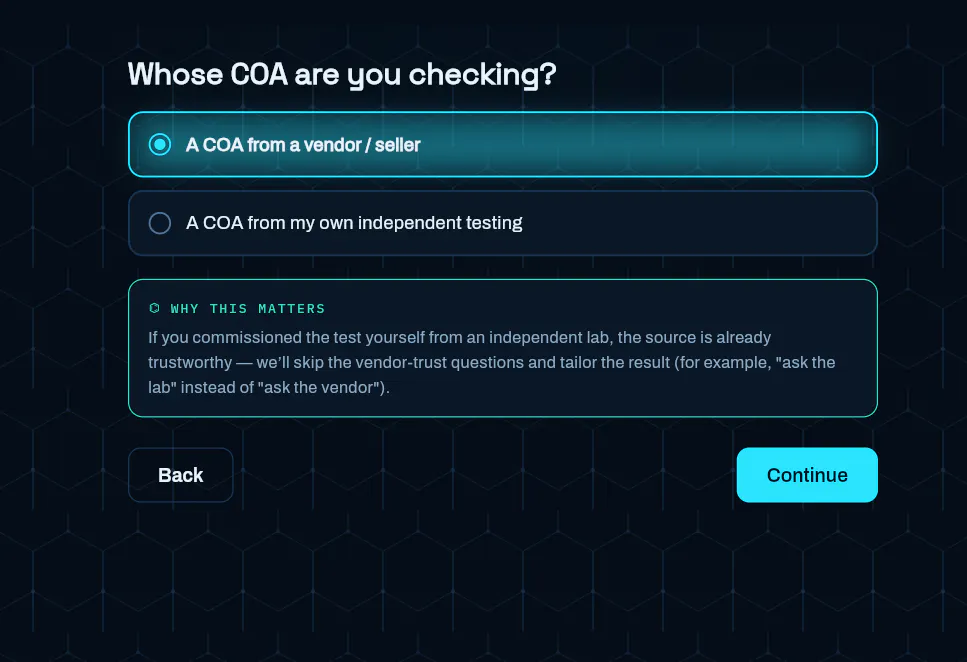Choose 'A COA from a vendor / seller' label
The height and width of the screenshot is (662, 967).
click(303, 145)
